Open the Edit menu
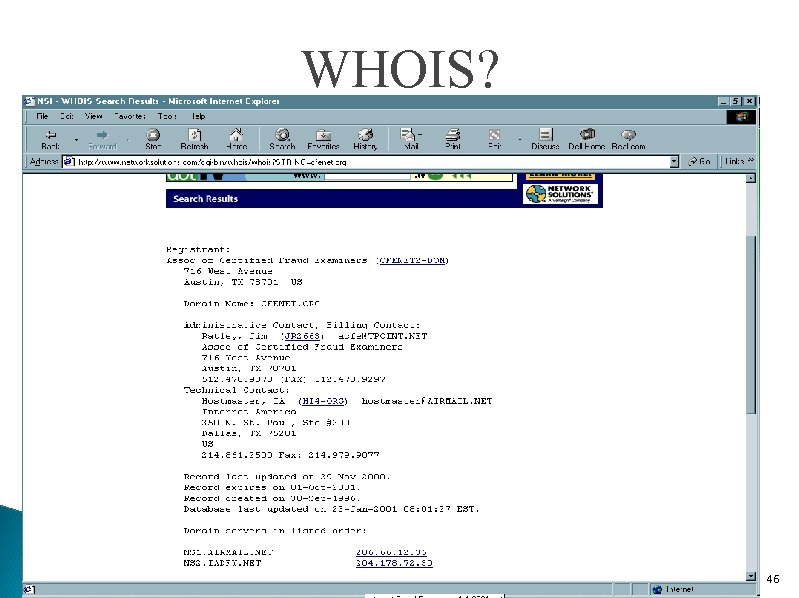 click(67, 116)
